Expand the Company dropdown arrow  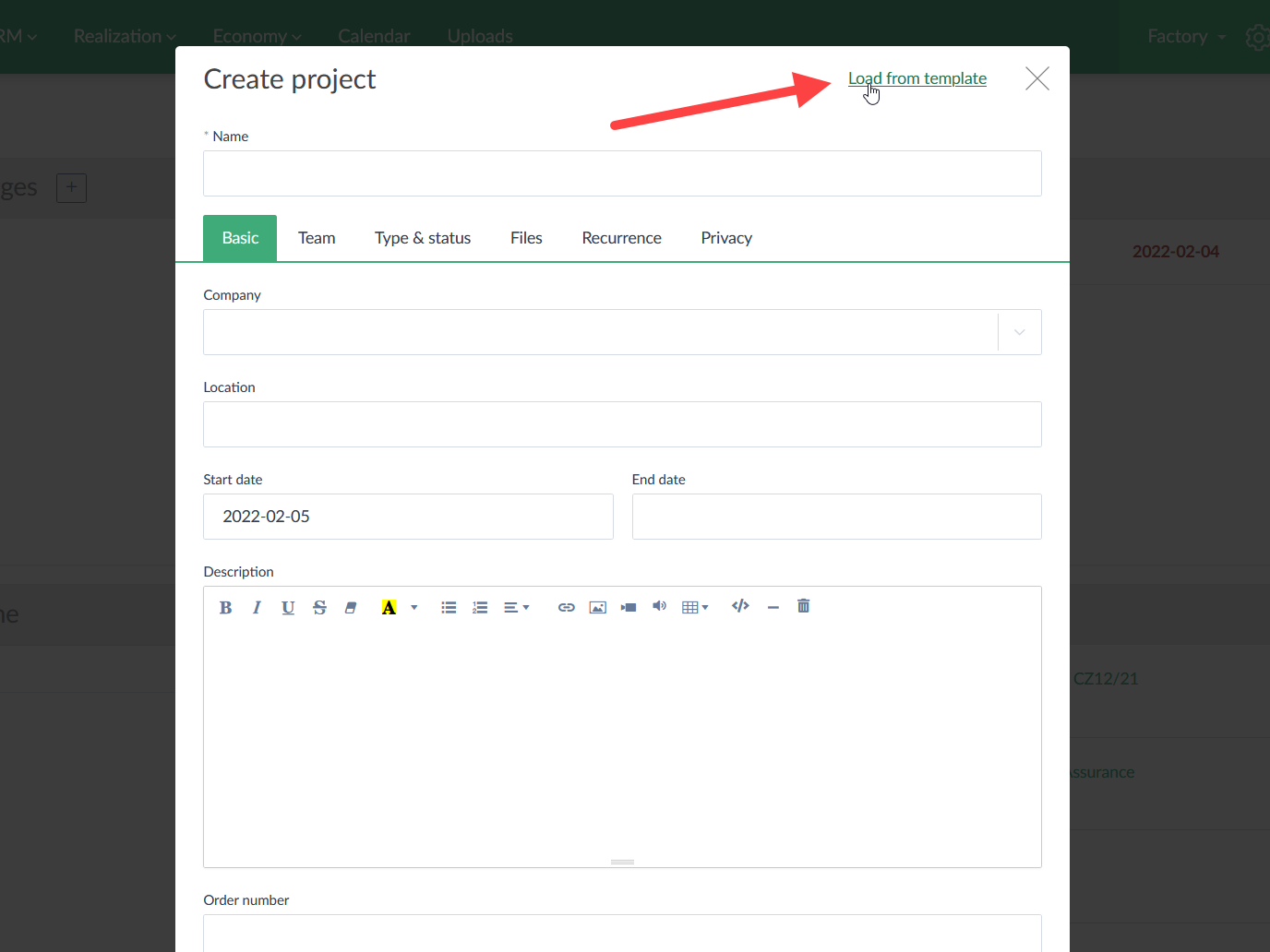coord(1020,332)
